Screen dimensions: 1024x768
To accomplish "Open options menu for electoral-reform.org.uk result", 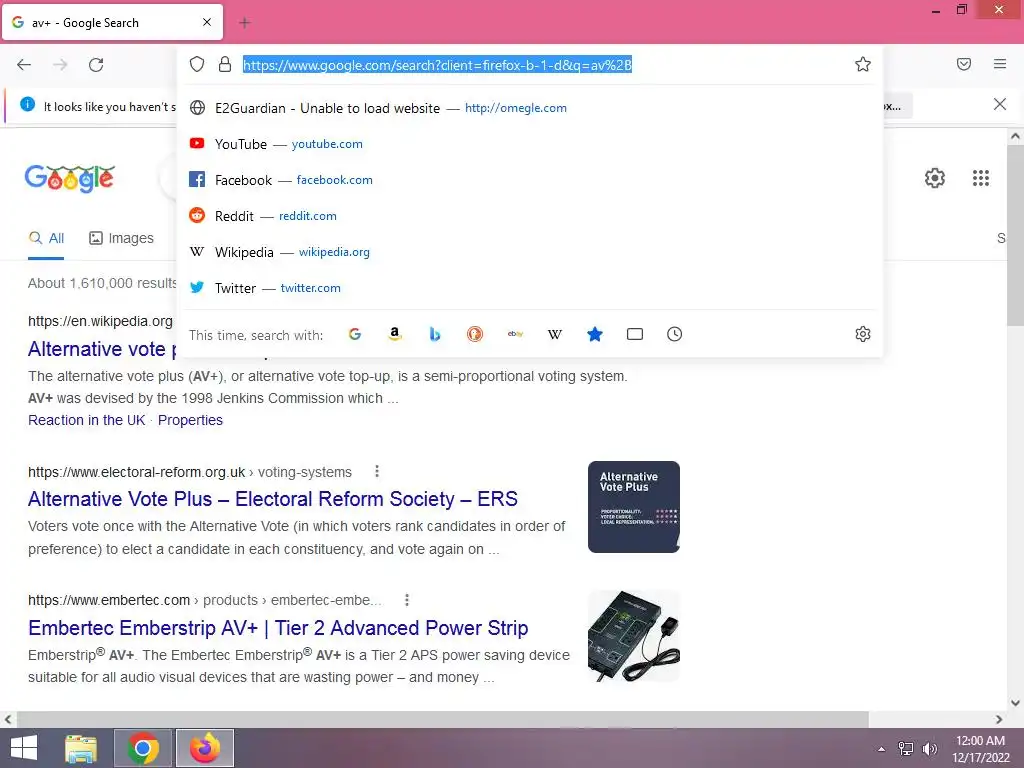I will (x=377, y=471).
